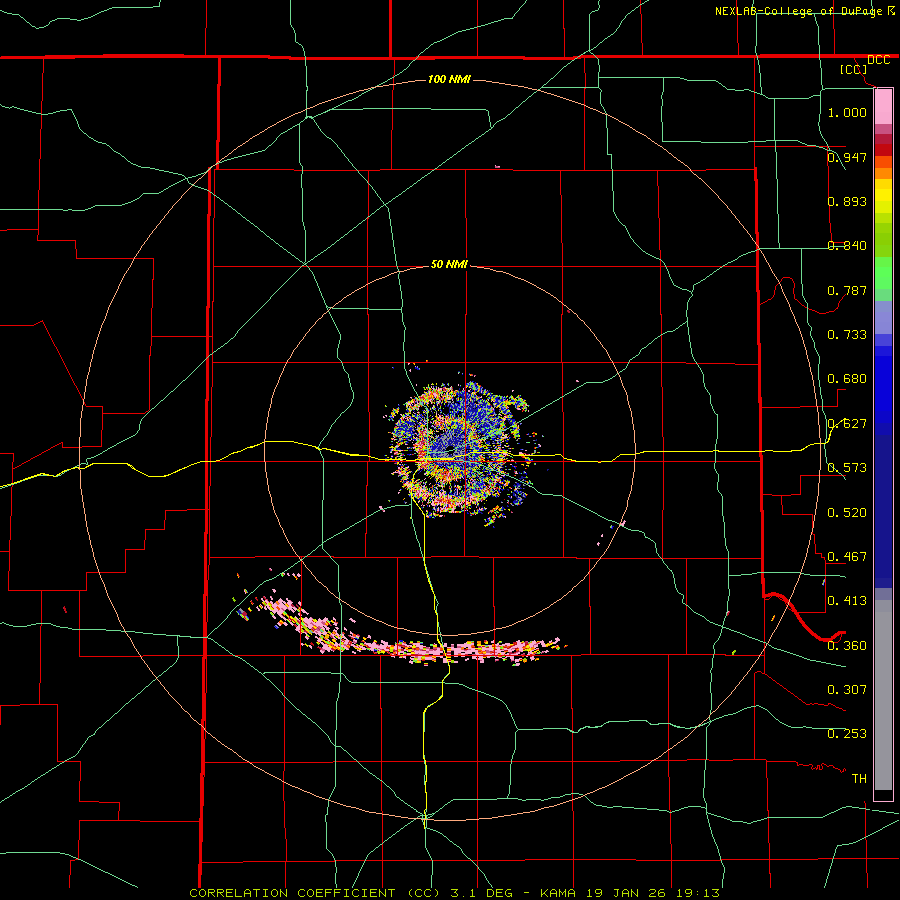Select the 0.467 legend value
This screenshot has width=900, height=900.
pos(847,556)
